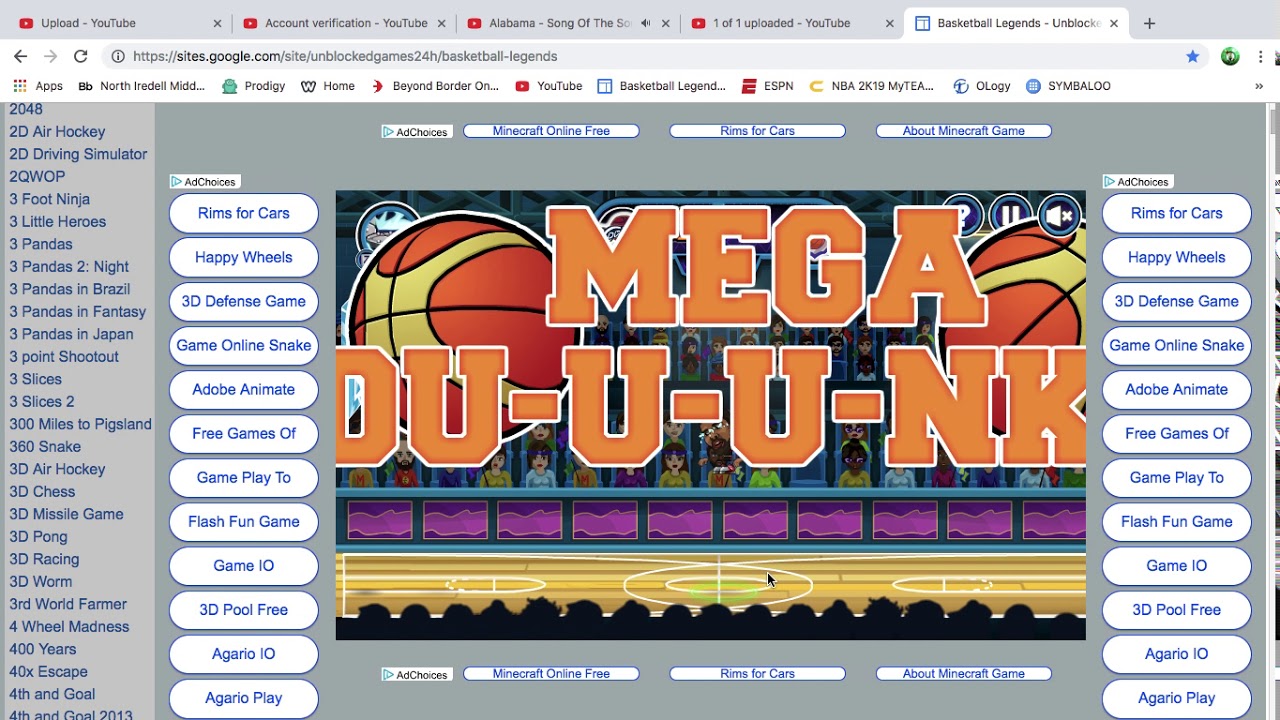
Task: Open 3 Pandas in Brazil link
Action: click(70, 289)
